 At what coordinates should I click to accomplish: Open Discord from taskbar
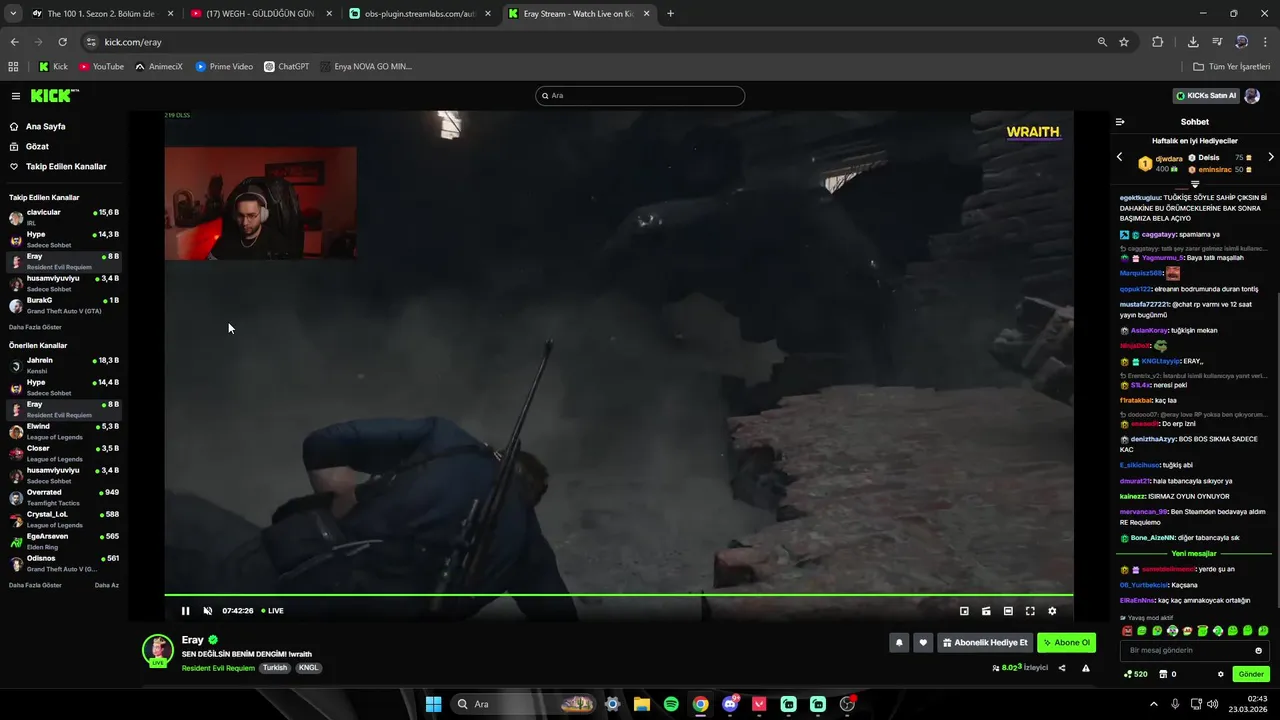tap(730, 704)
